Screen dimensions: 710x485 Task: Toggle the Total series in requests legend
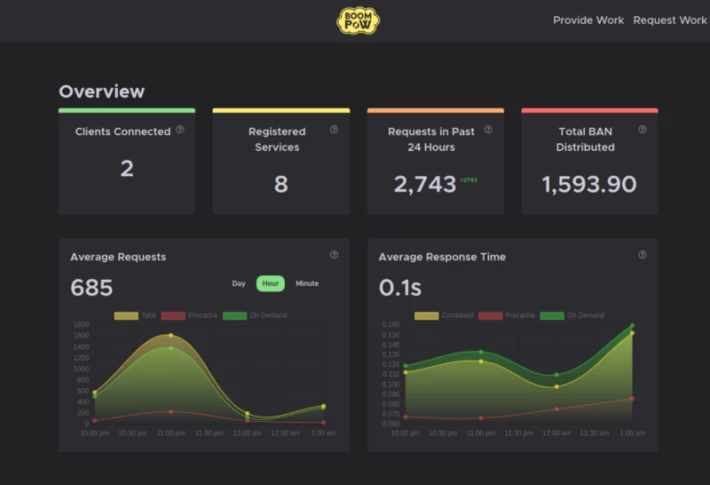[135, 316]
